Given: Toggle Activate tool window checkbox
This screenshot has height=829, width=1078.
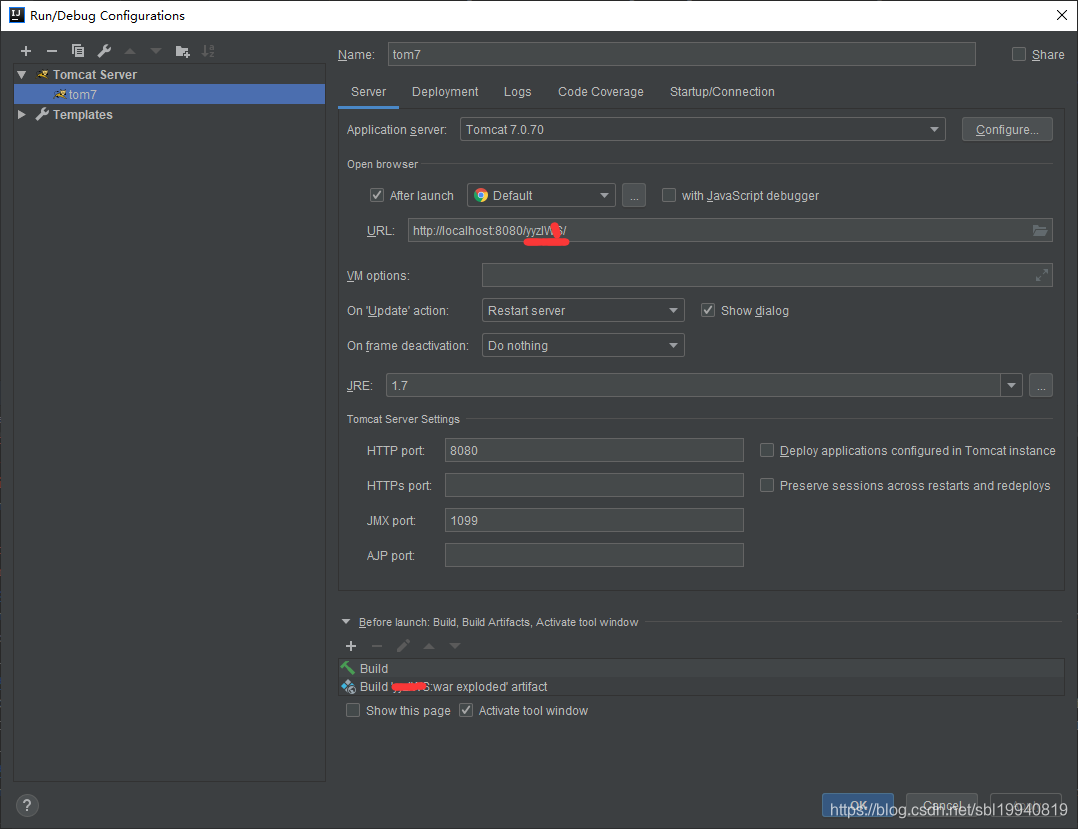Looking at the screenshot, I should 466,710.
